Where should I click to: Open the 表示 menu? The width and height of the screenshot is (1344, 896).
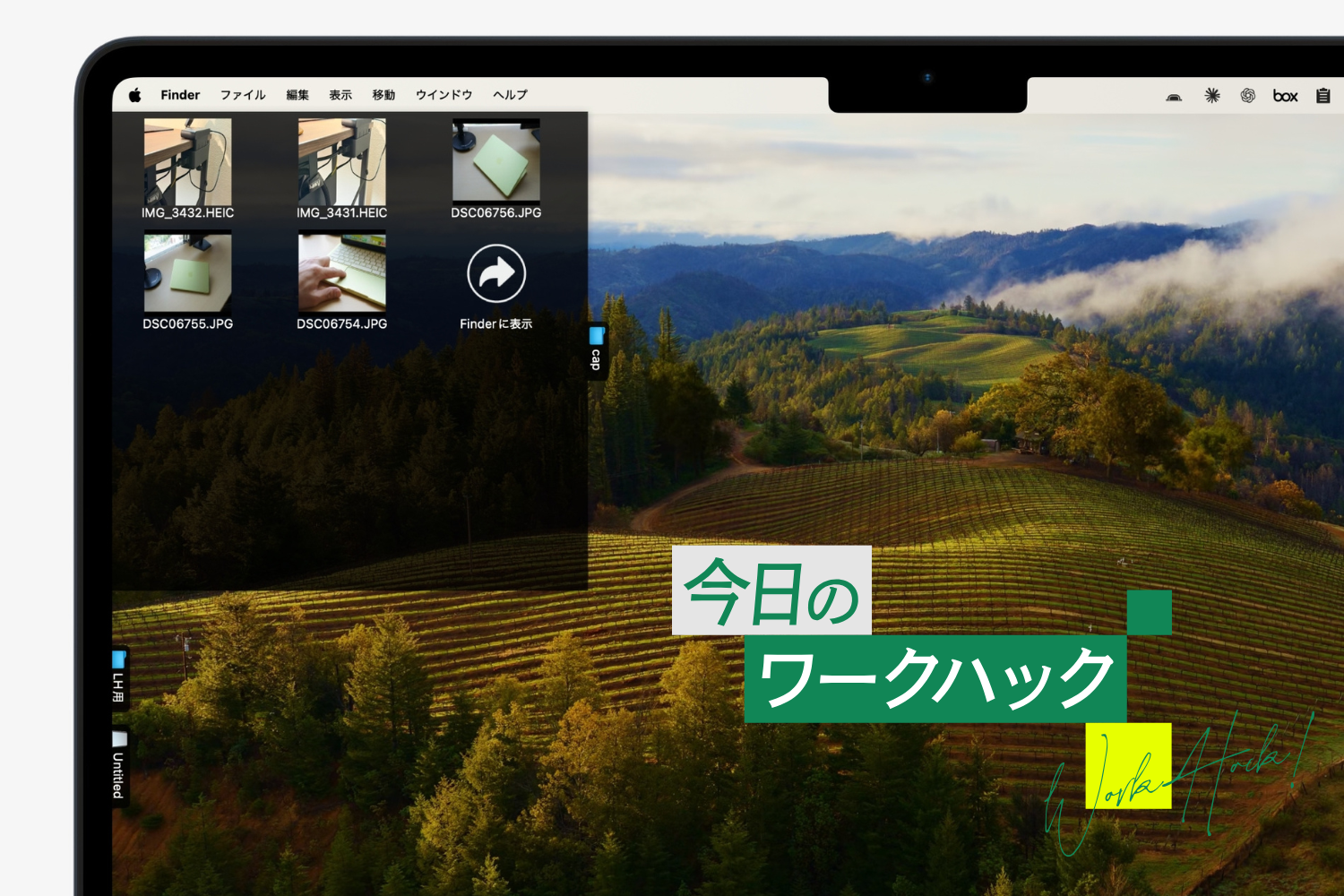coord(340,95)
